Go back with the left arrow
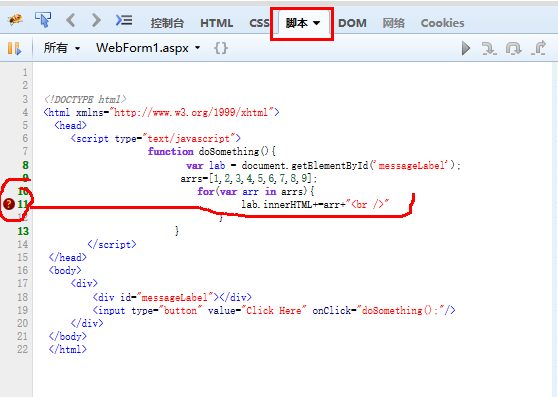 (x=70, y=20)
